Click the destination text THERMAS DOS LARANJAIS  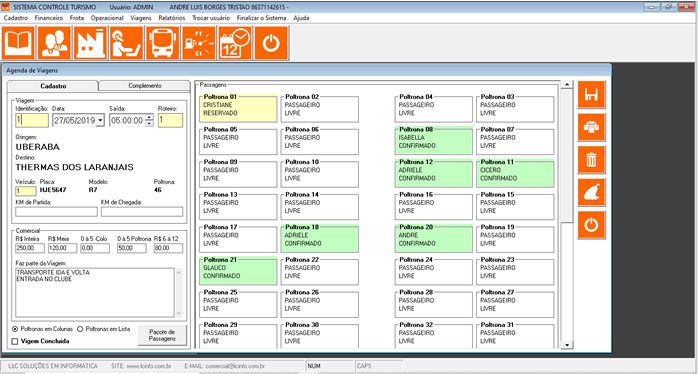pos(74,167)
